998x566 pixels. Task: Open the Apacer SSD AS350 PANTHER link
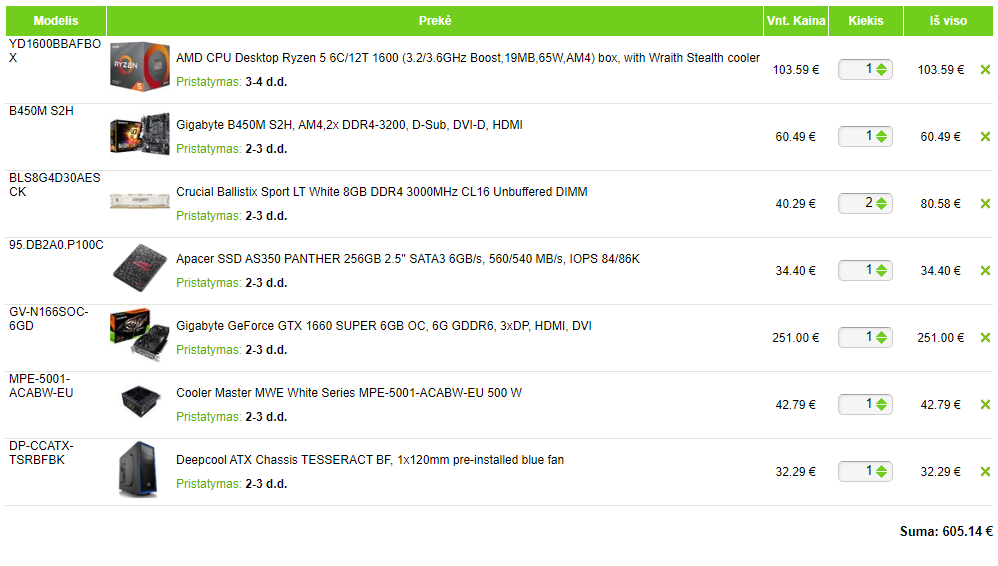[x=408, y=259]
